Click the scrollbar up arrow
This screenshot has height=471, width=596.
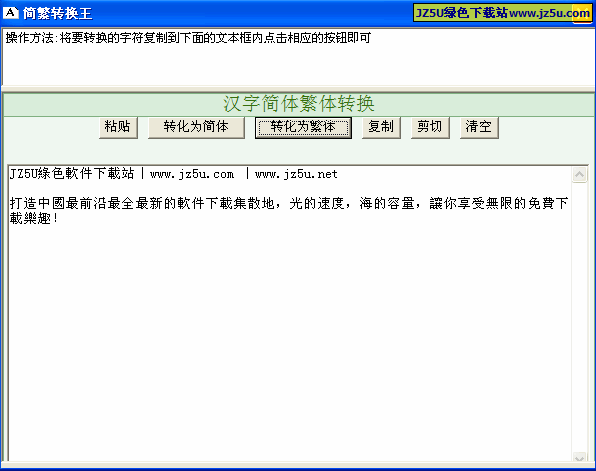[579, 174]
